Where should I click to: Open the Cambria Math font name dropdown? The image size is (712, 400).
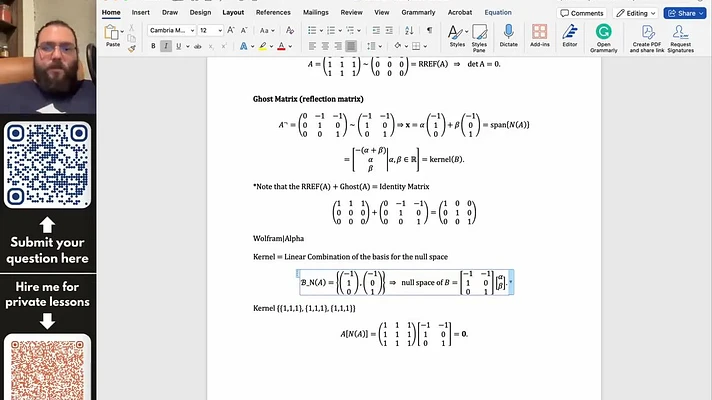(x=192, y=30)
